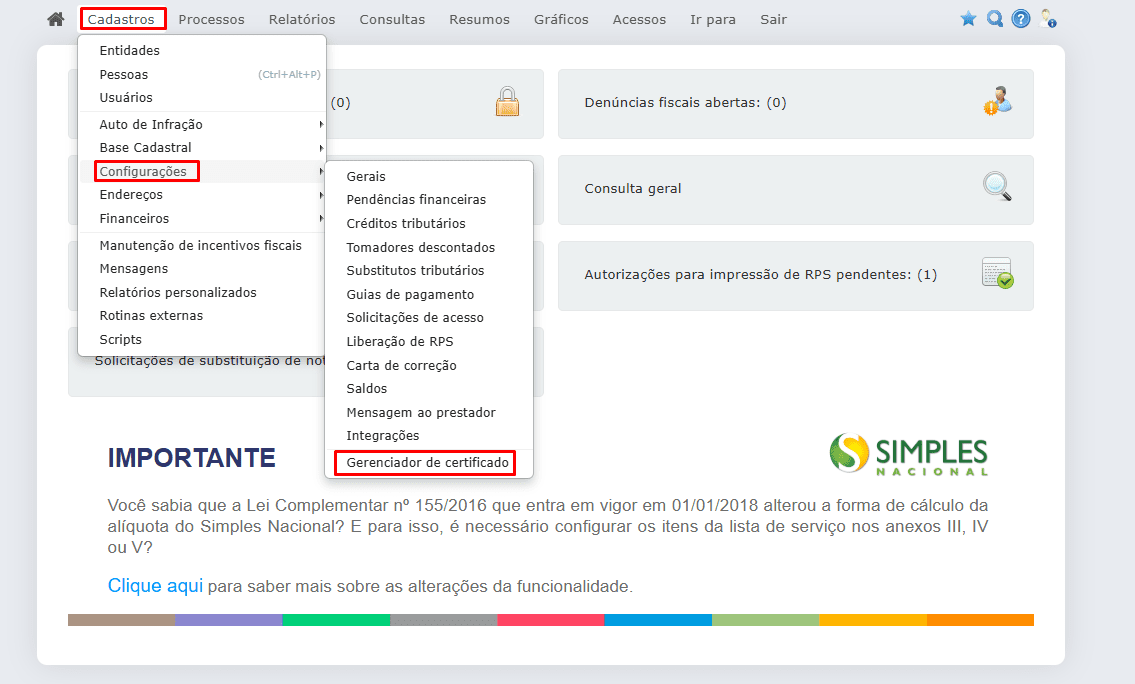Click the home icon in the toolbar
Image resolution: width=1135 pixels, height=684 pixels.
click(x=55, y=17)
